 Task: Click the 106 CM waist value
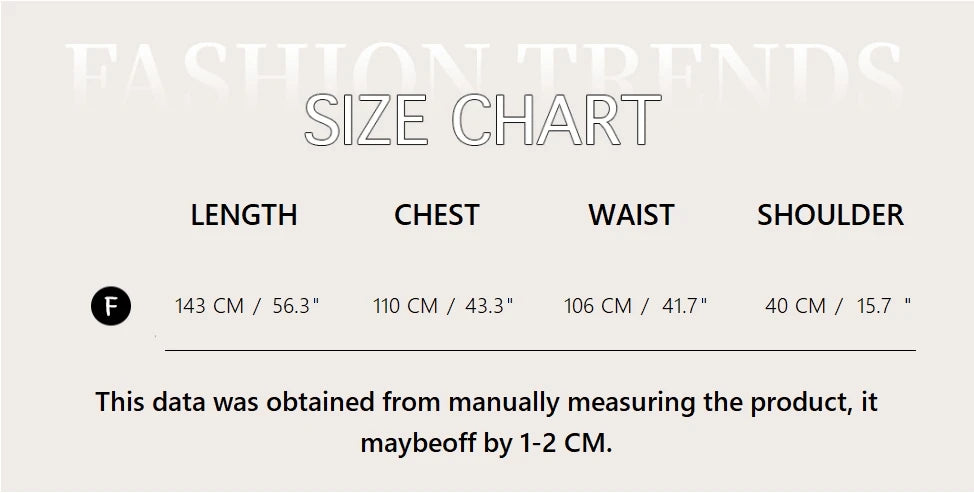click(x=598, y=306)
